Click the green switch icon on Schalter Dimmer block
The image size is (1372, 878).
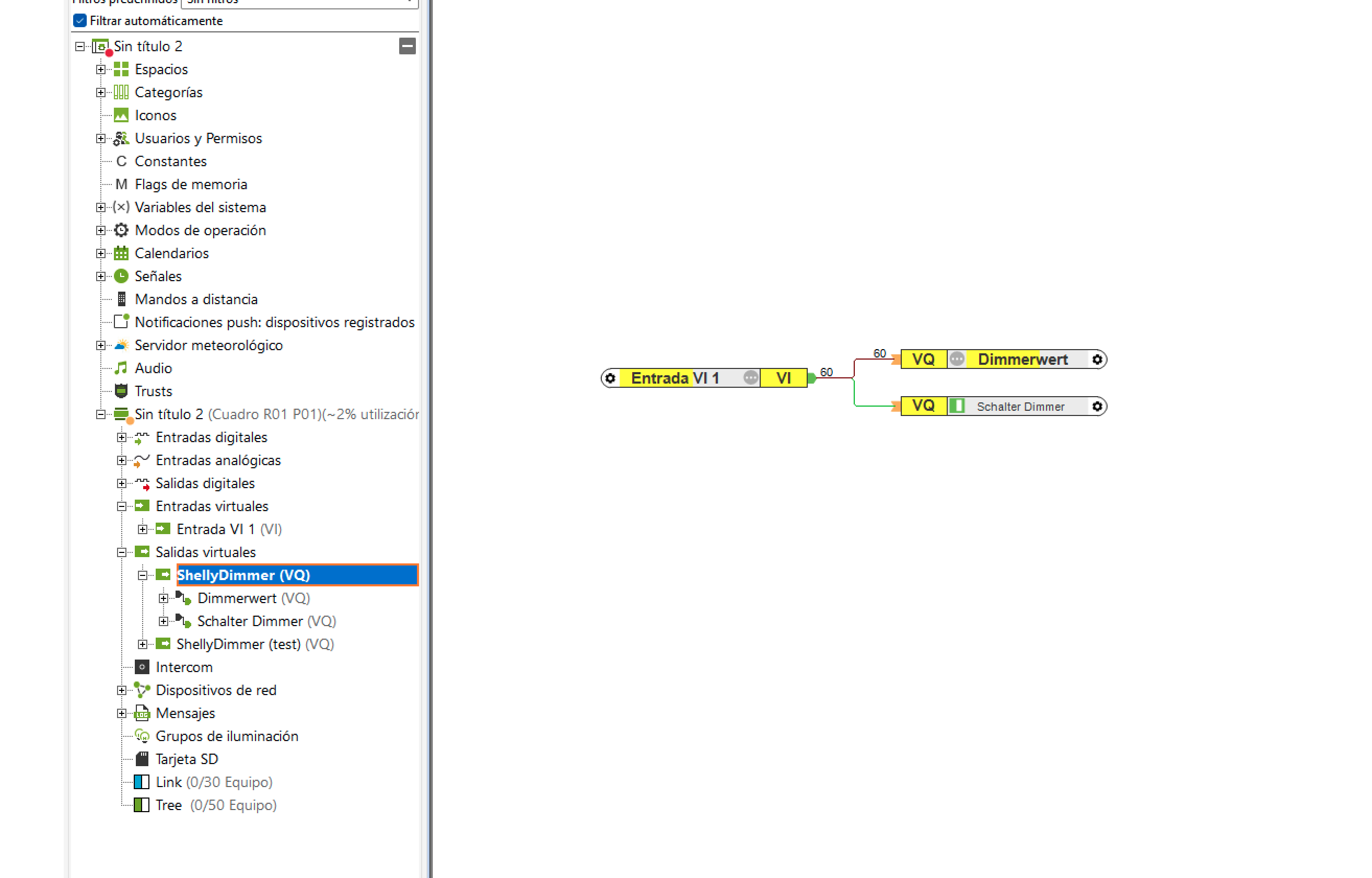(958, 406)
